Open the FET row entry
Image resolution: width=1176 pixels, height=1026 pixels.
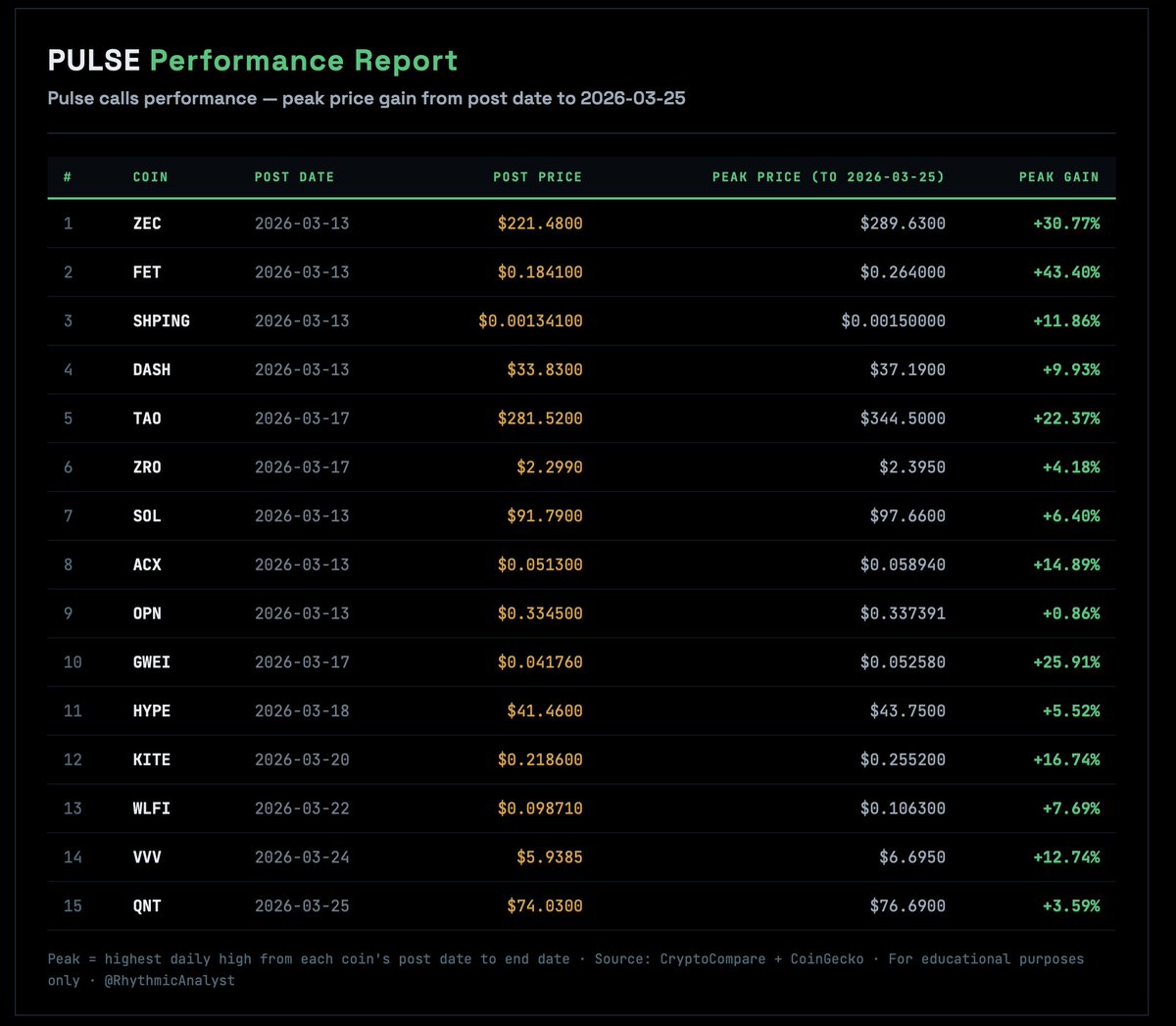[146, 271]
